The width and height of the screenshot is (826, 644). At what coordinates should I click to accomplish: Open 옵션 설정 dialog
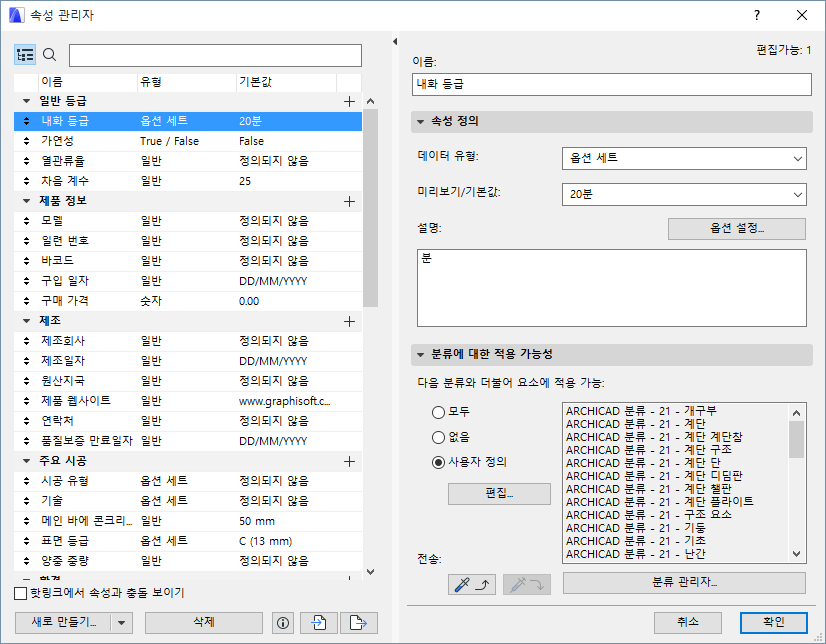[x=736, y=229]
